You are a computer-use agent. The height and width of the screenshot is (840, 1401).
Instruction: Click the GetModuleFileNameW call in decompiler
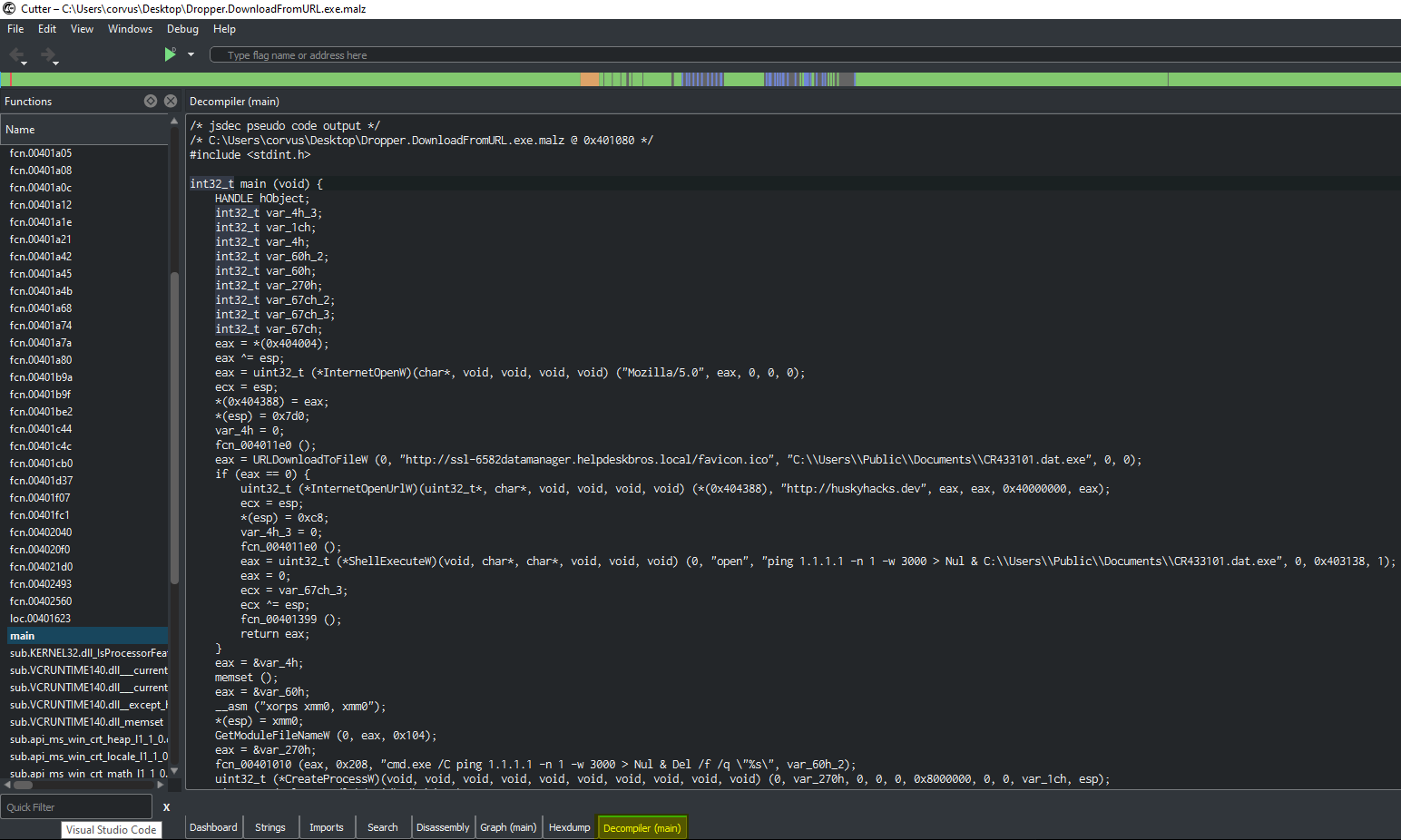[x=272, y=736]
